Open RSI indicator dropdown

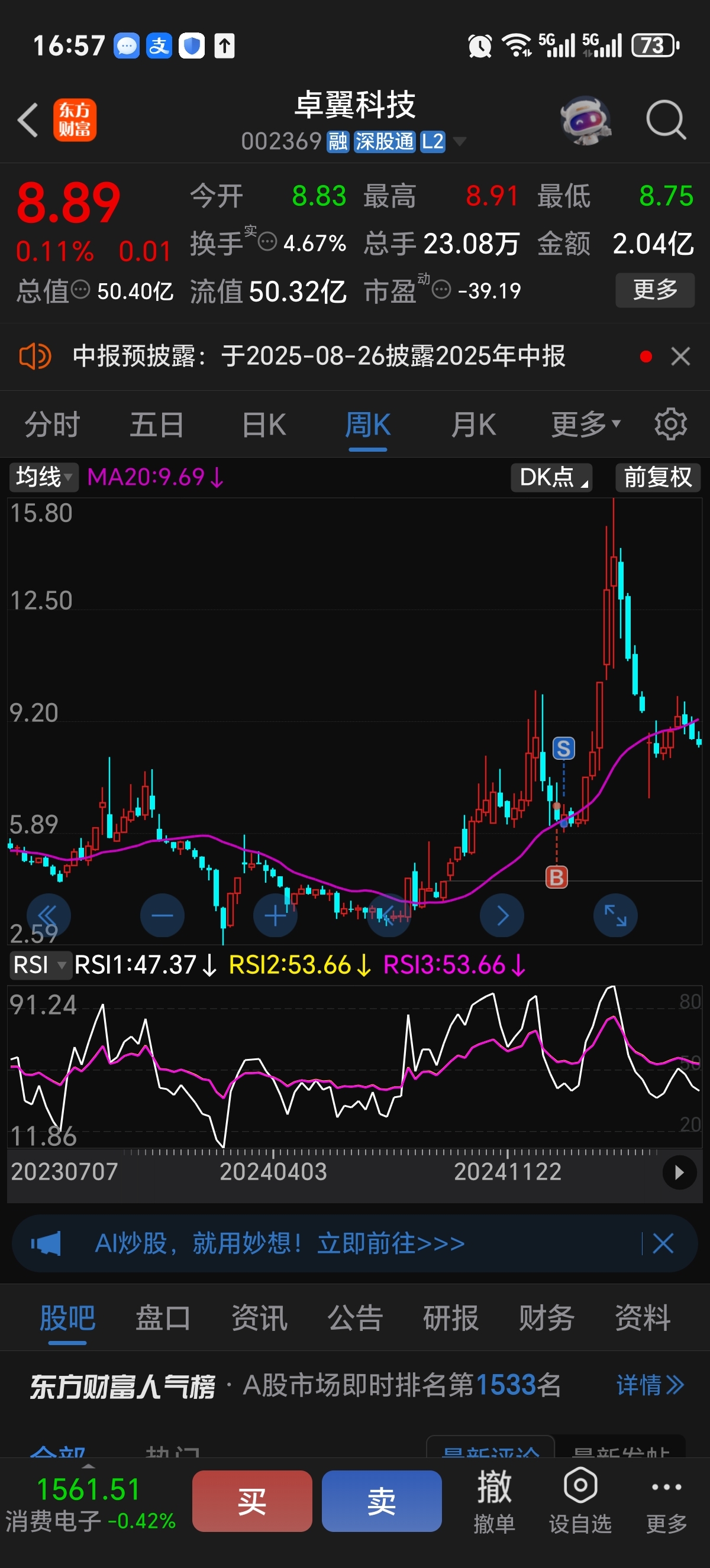pyautogui.click(x=40, y=965)
